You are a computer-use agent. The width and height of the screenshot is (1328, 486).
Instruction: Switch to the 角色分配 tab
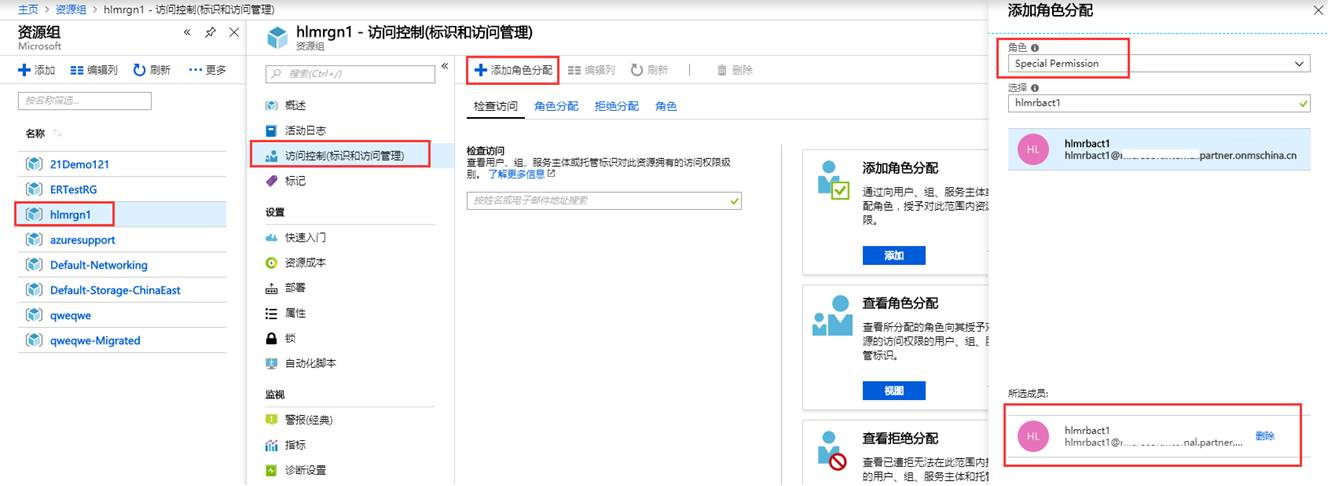(x=556, y=106)
